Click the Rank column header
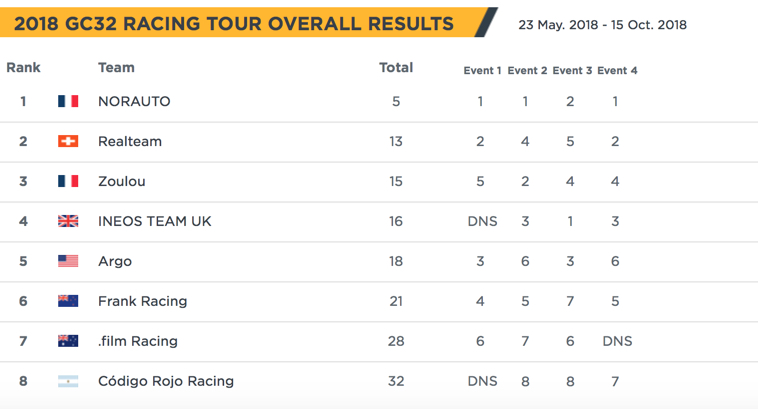 (23, 67)
